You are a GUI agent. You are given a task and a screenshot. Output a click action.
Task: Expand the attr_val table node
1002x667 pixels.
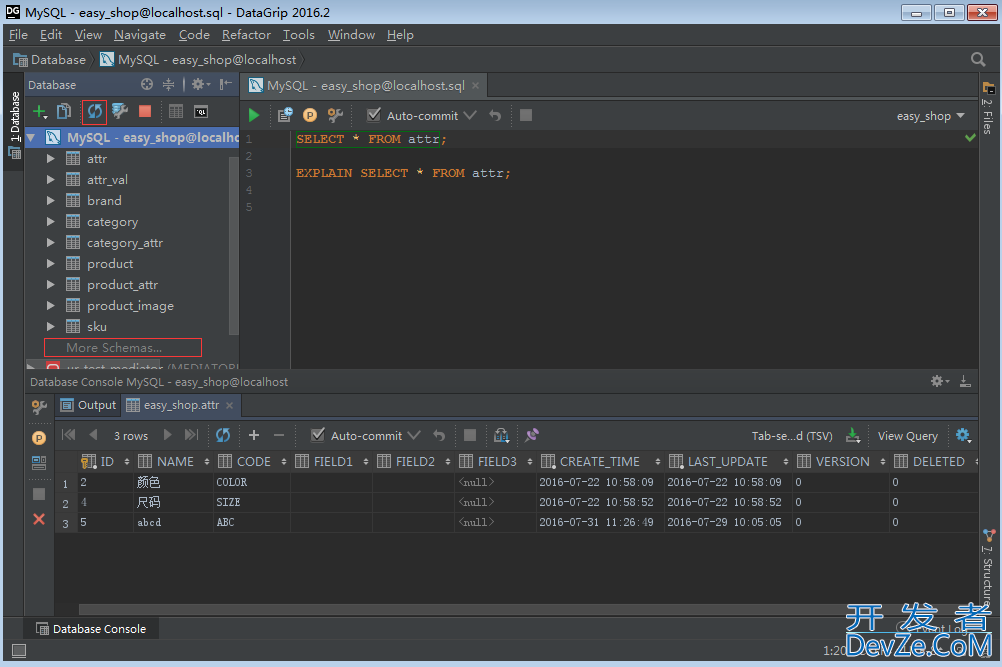pos(50,180)
